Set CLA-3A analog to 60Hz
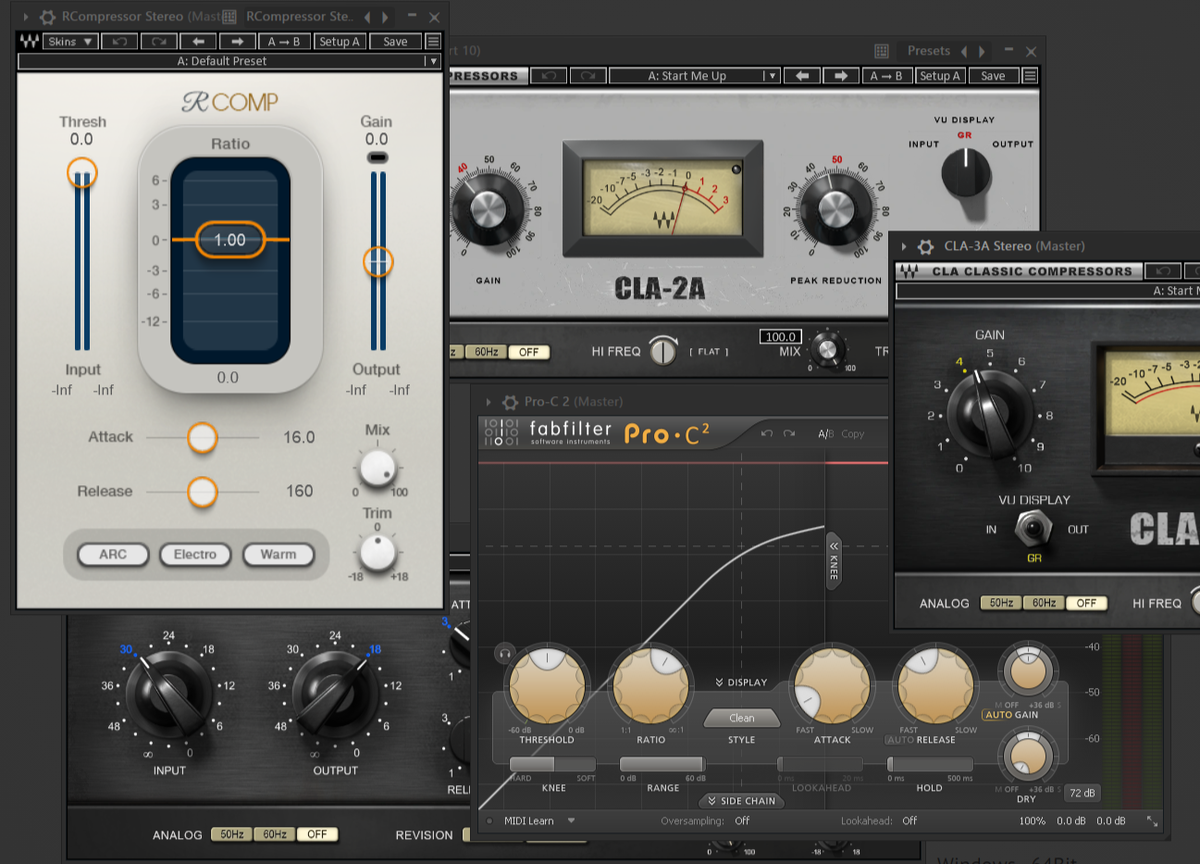Screen dimensions: 1200x864 coord(1043,603)
